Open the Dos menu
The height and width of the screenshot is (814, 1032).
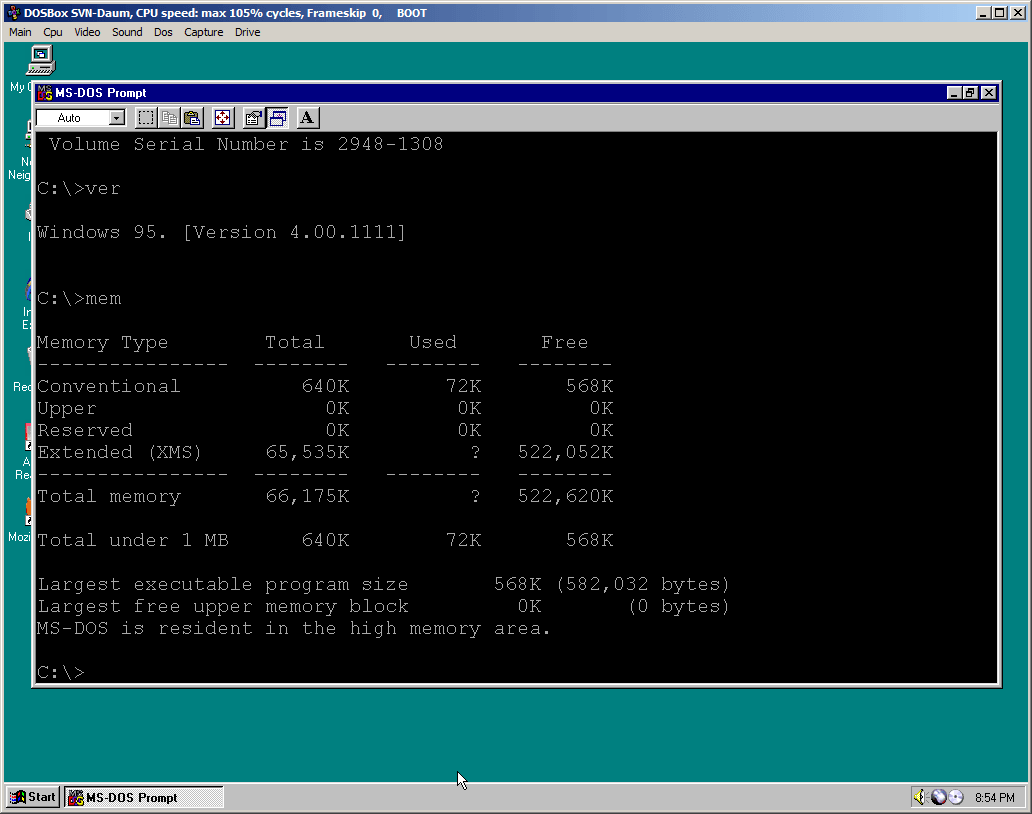pos(163,32)
